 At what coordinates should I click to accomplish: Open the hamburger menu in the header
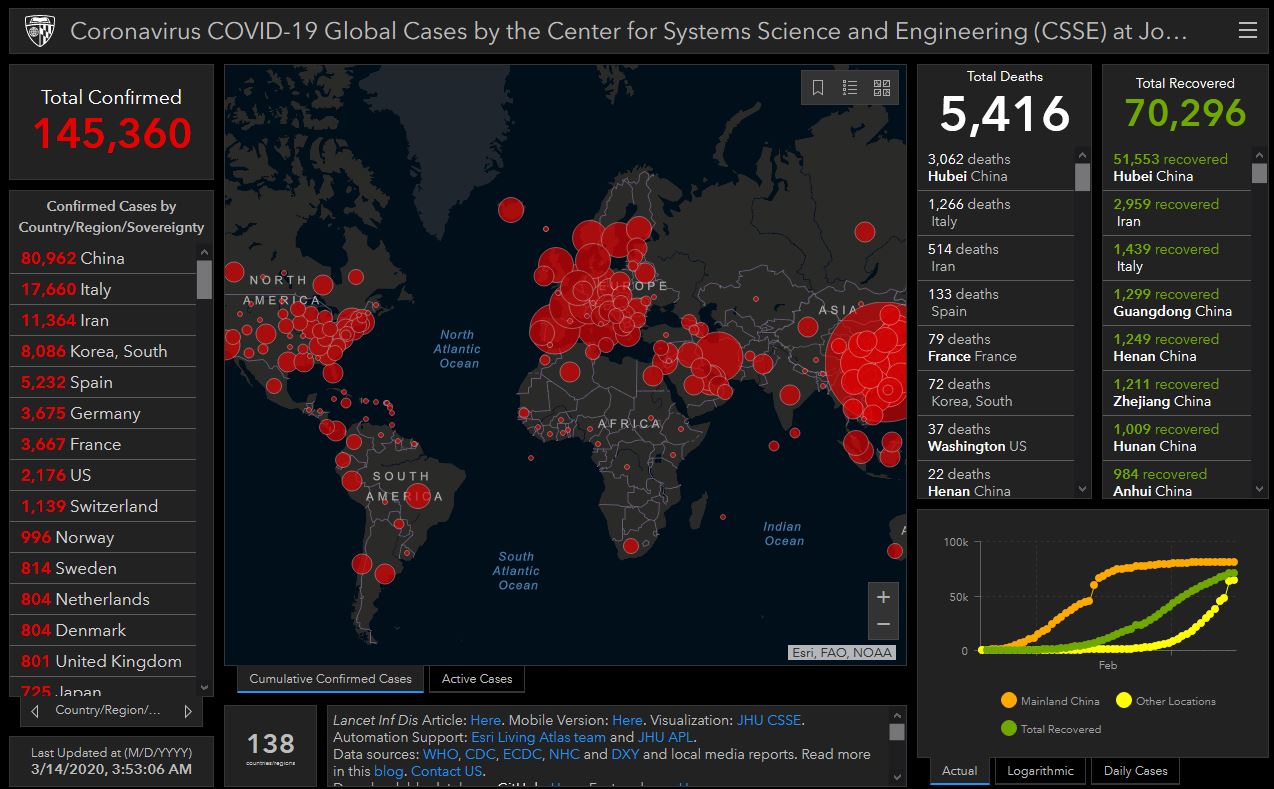pos(1247,31)
